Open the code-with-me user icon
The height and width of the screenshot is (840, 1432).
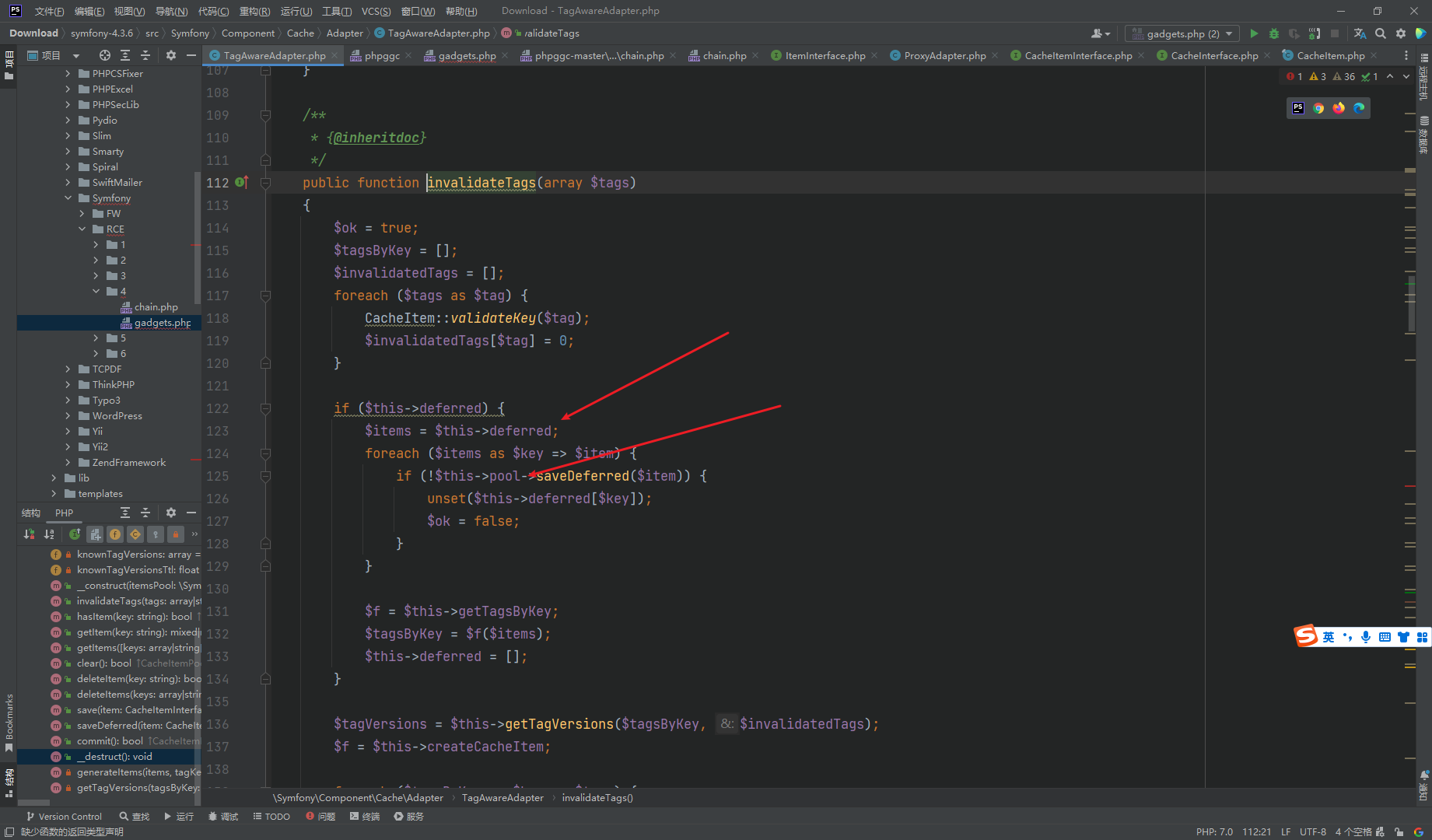click(1101, 33)
